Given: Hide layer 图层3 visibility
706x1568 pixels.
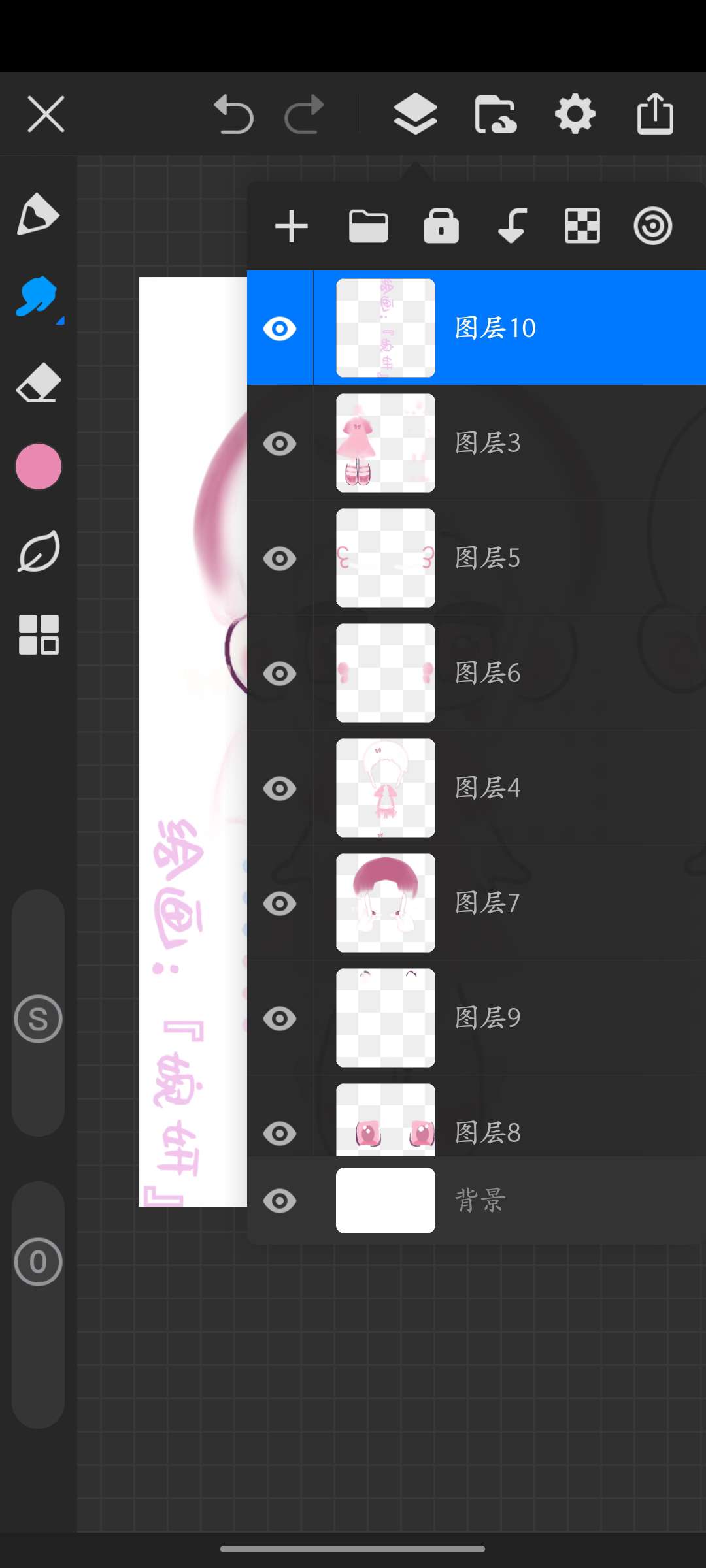Looking at the screenshot, I should [280, 444].
